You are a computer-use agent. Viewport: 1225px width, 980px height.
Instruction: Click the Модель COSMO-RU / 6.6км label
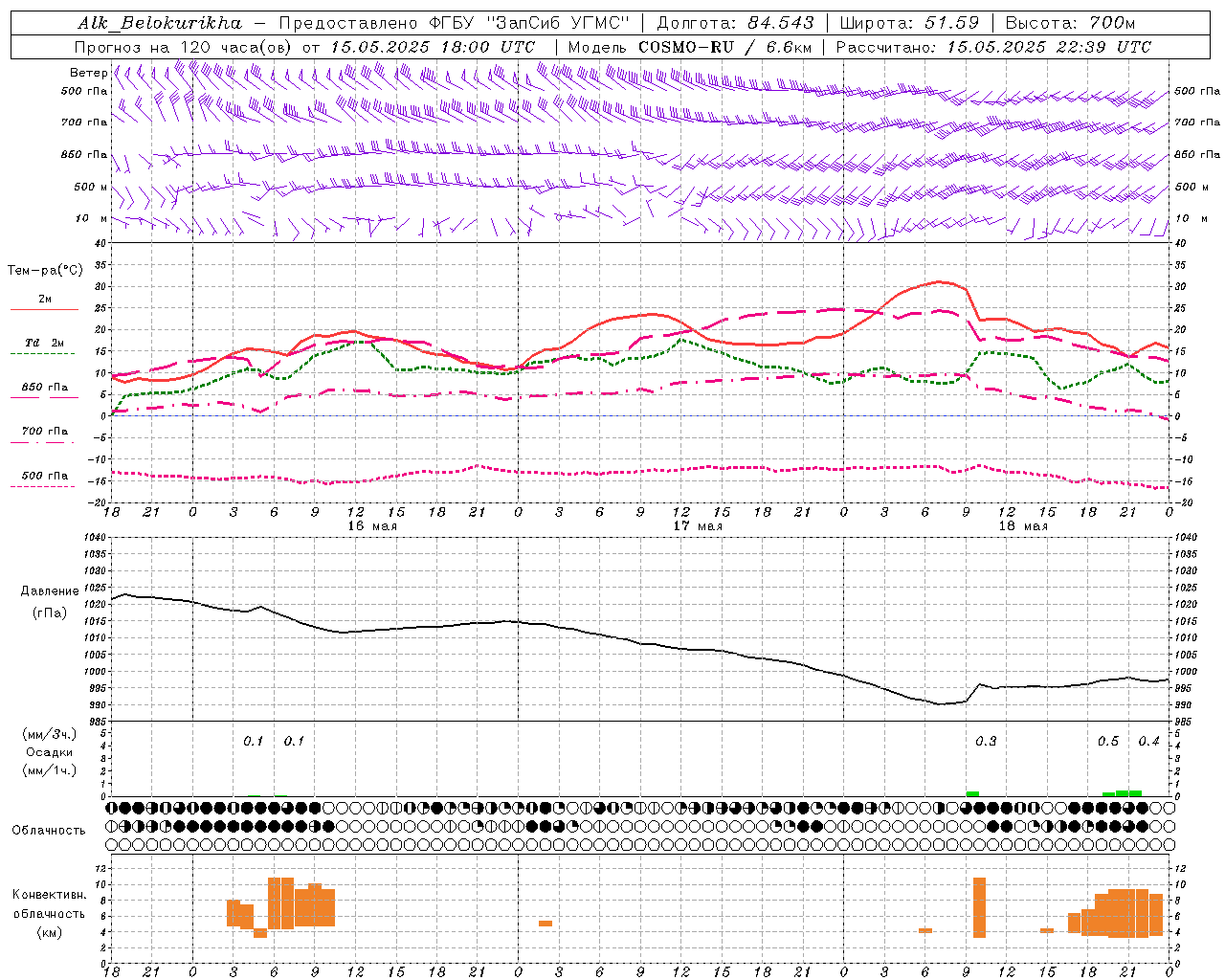(689, 47)
